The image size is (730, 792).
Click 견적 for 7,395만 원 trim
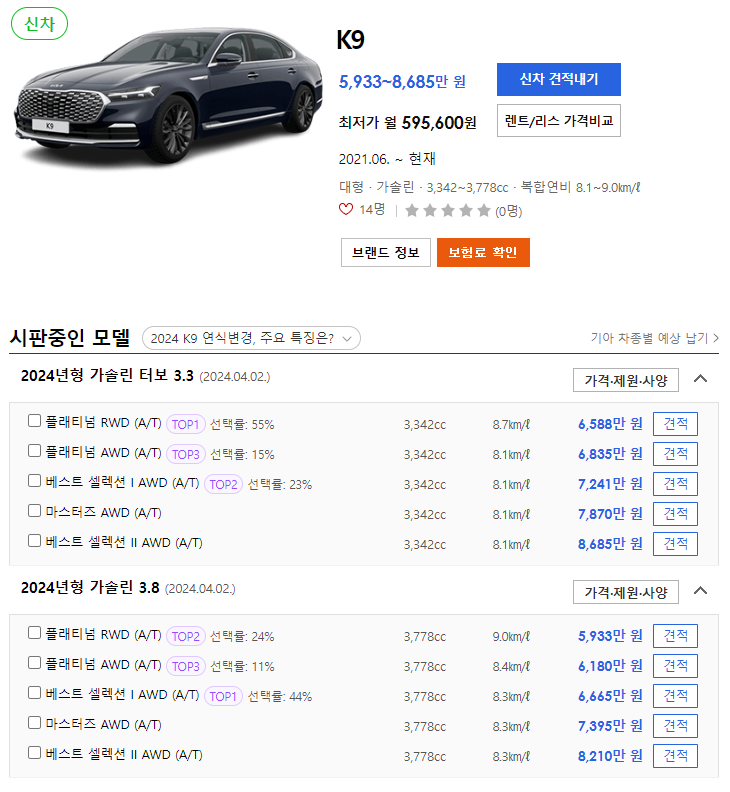(x=675, y=726)
